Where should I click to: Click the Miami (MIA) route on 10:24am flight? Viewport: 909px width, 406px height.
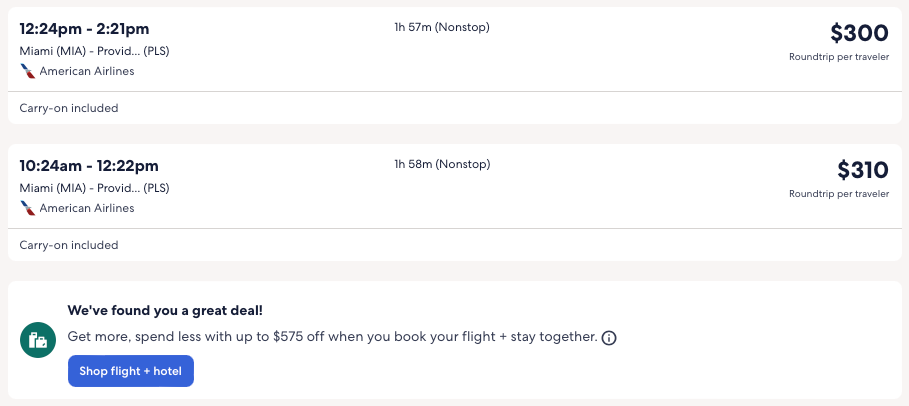coord(94,187)
